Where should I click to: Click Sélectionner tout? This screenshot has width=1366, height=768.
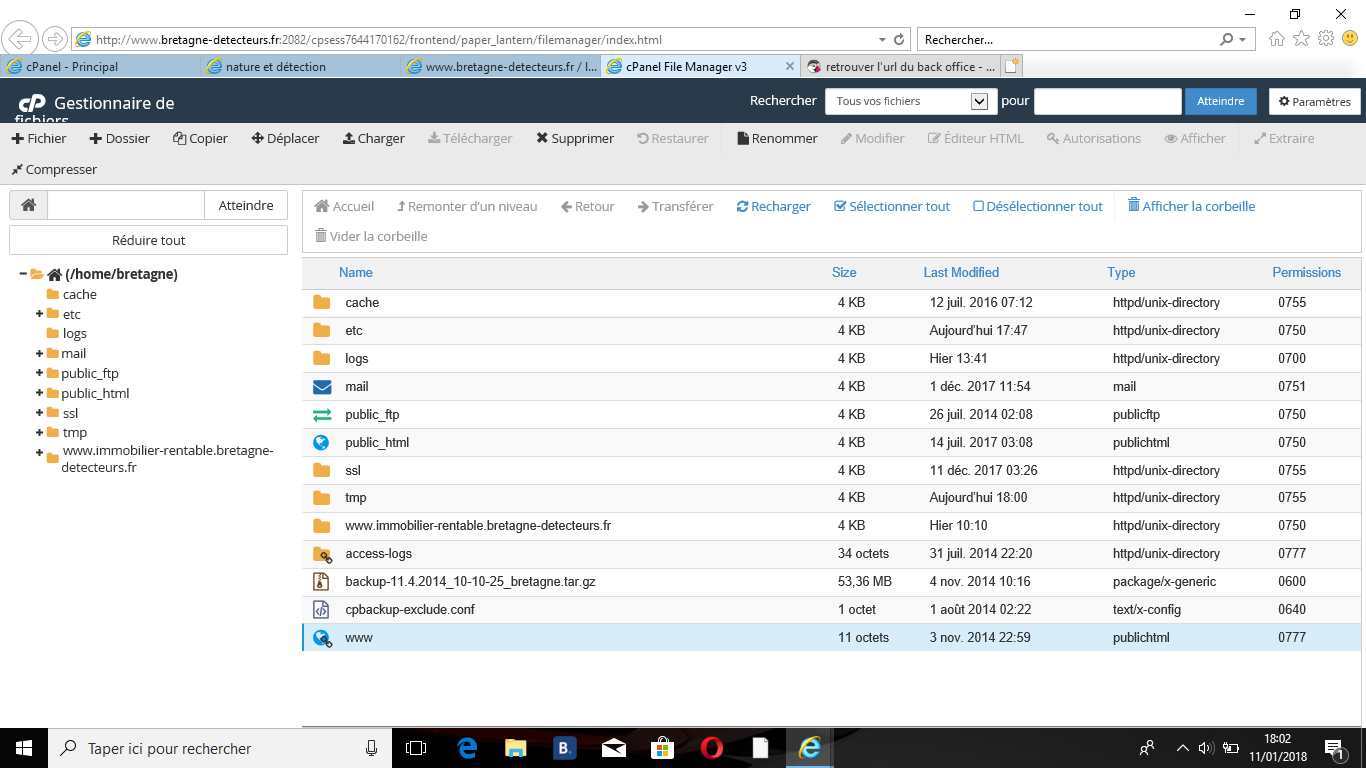coord(892,206)
